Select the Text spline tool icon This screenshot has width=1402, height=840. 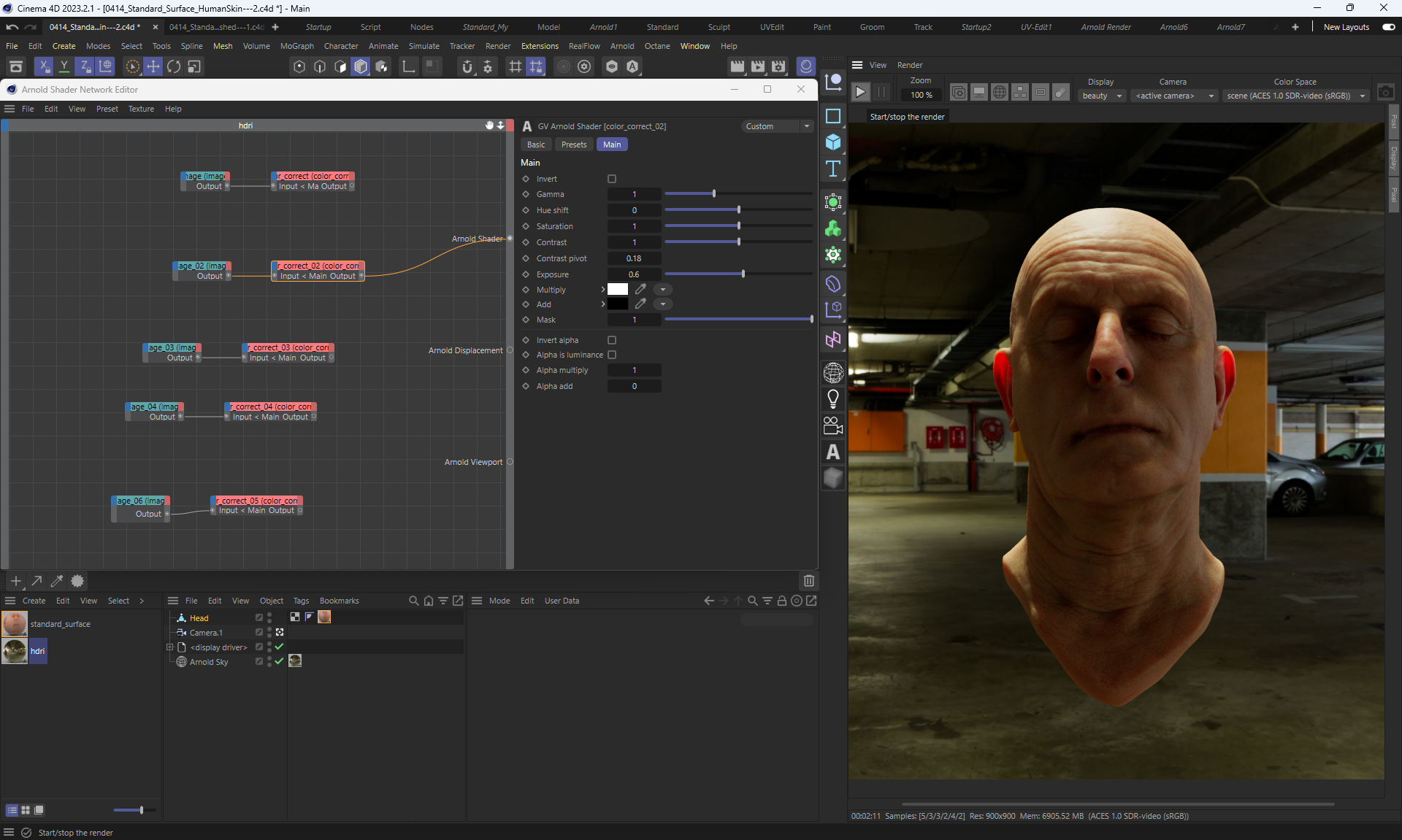833,169
